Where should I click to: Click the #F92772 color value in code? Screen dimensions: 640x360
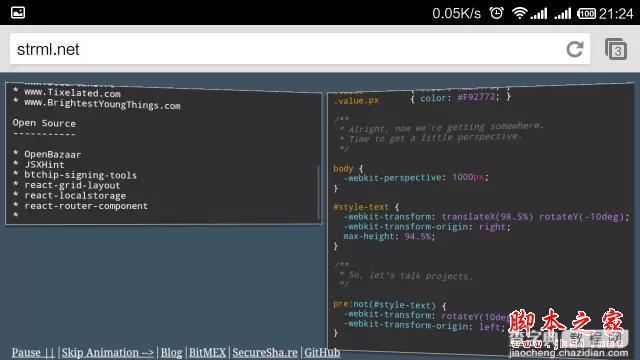pyautogui.click(x=476, y=97)
